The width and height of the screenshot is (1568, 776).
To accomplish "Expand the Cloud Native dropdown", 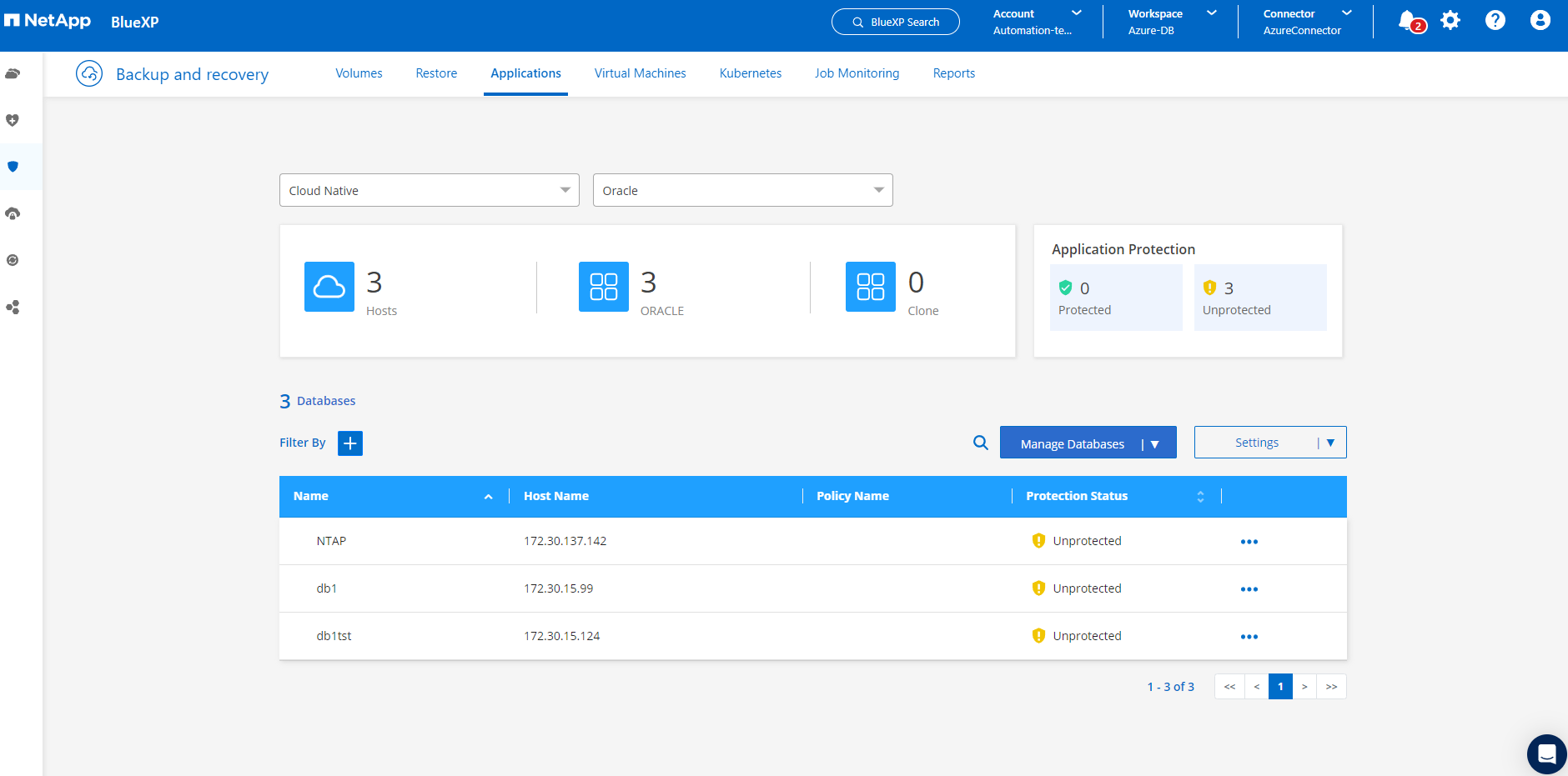I will pos(429,191).
